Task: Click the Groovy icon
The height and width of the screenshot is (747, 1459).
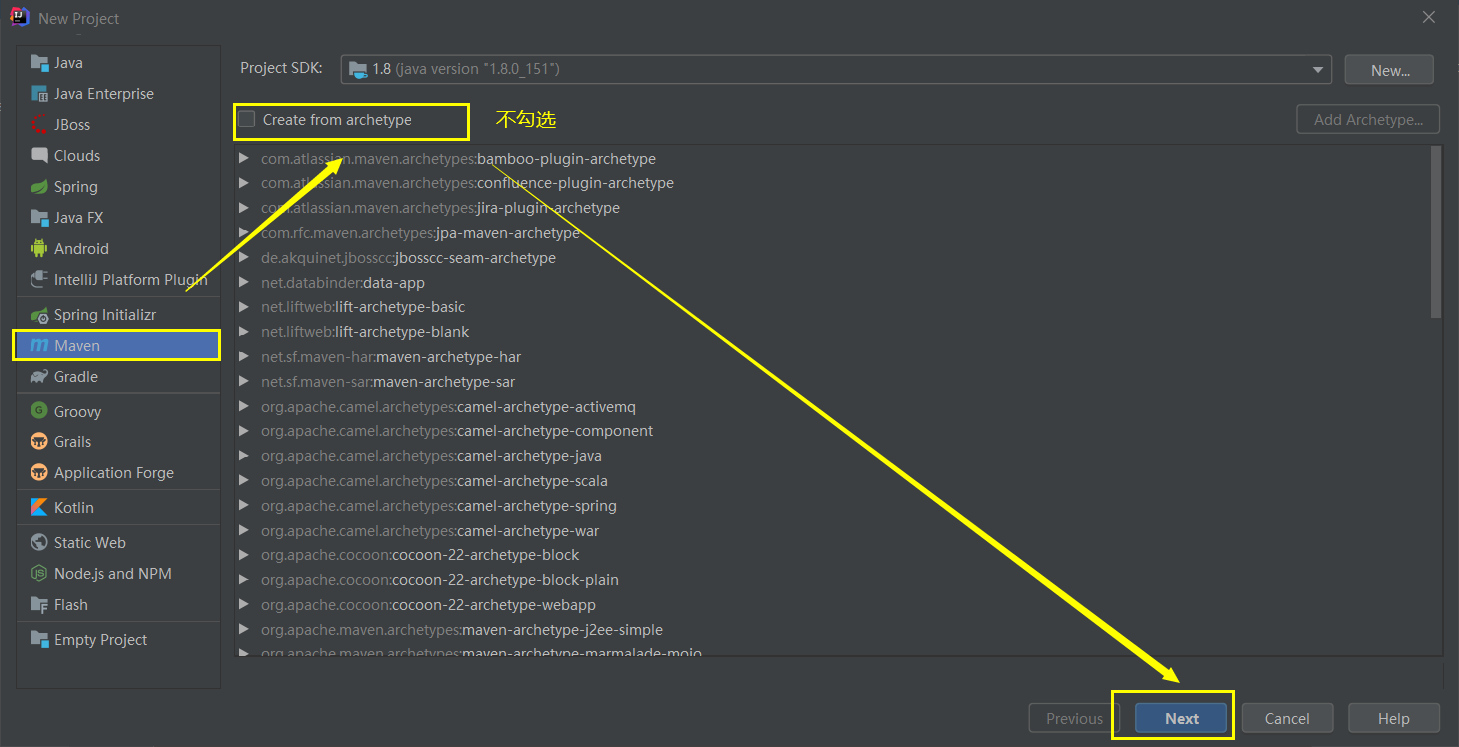Action: 39,411
